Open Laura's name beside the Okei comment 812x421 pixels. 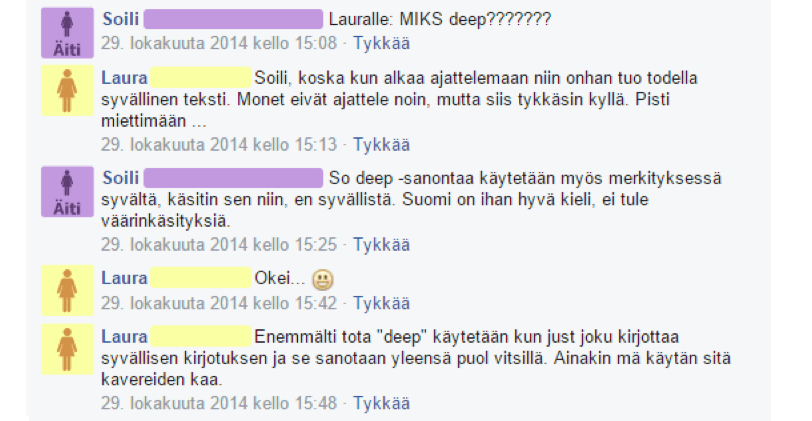coord(124,278)
